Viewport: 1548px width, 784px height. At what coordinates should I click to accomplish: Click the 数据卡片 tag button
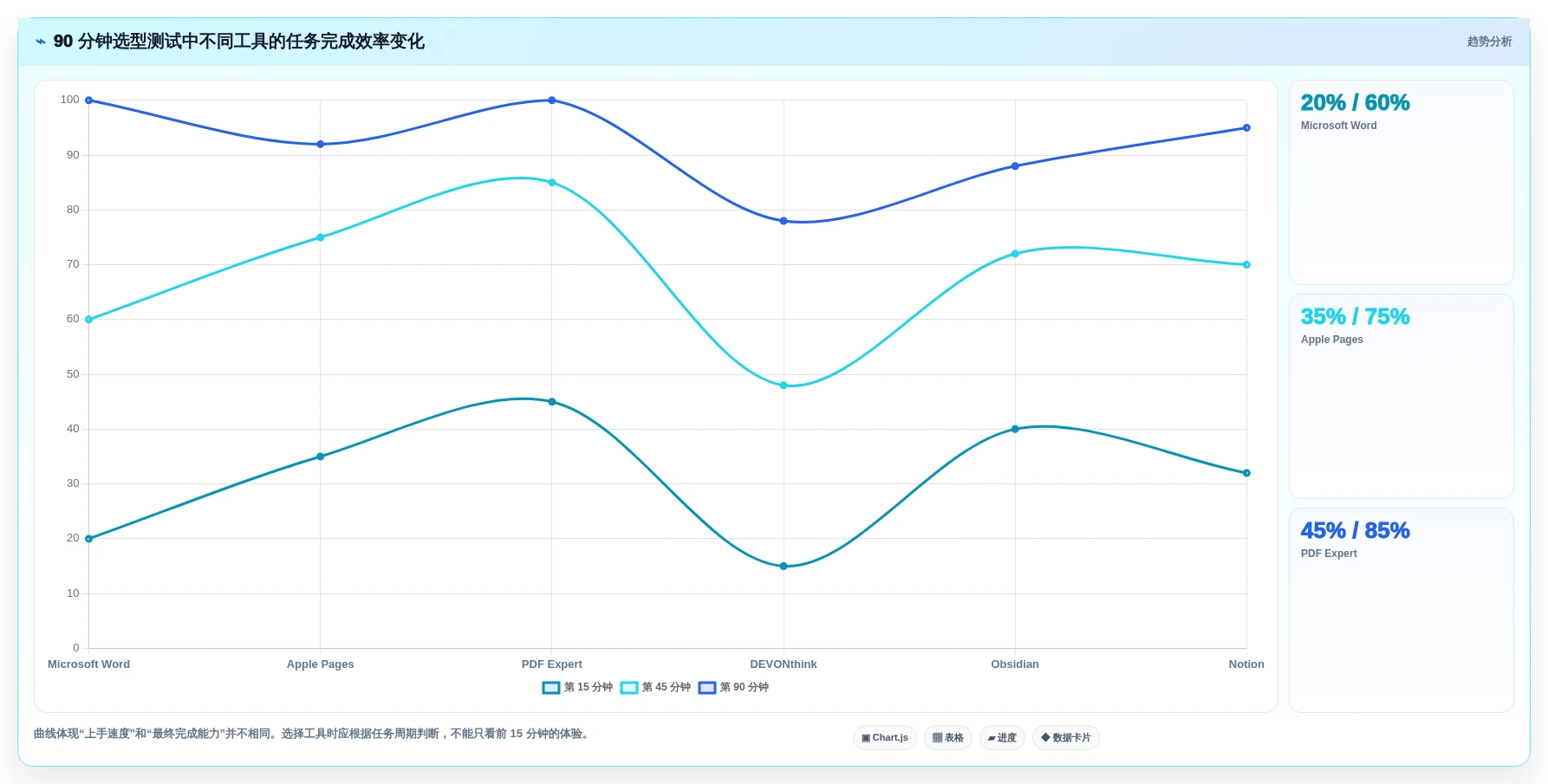pos(1066,738)
